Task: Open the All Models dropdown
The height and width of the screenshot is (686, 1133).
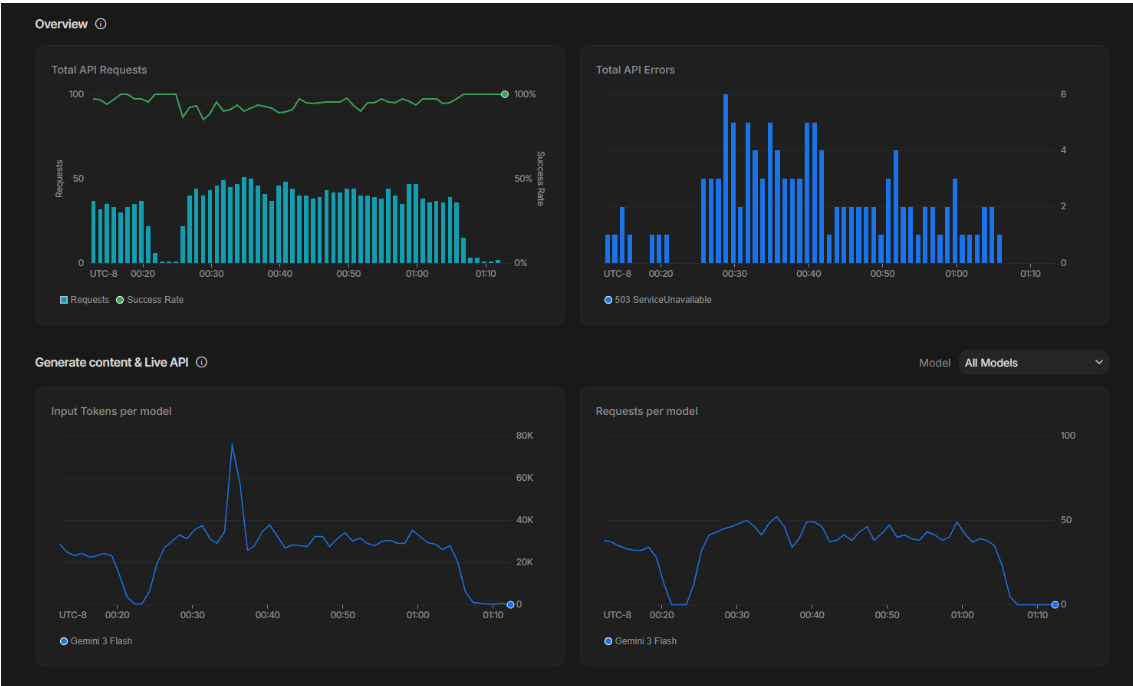Action: coord(1032,362)
